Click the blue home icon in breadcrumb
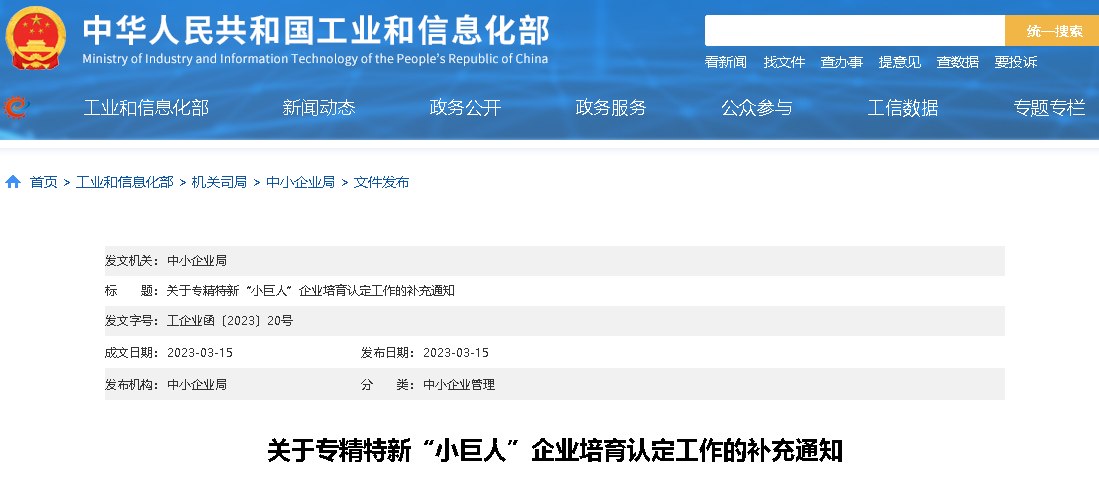The width and height of the screenshot is (1099, 496). 13,182
